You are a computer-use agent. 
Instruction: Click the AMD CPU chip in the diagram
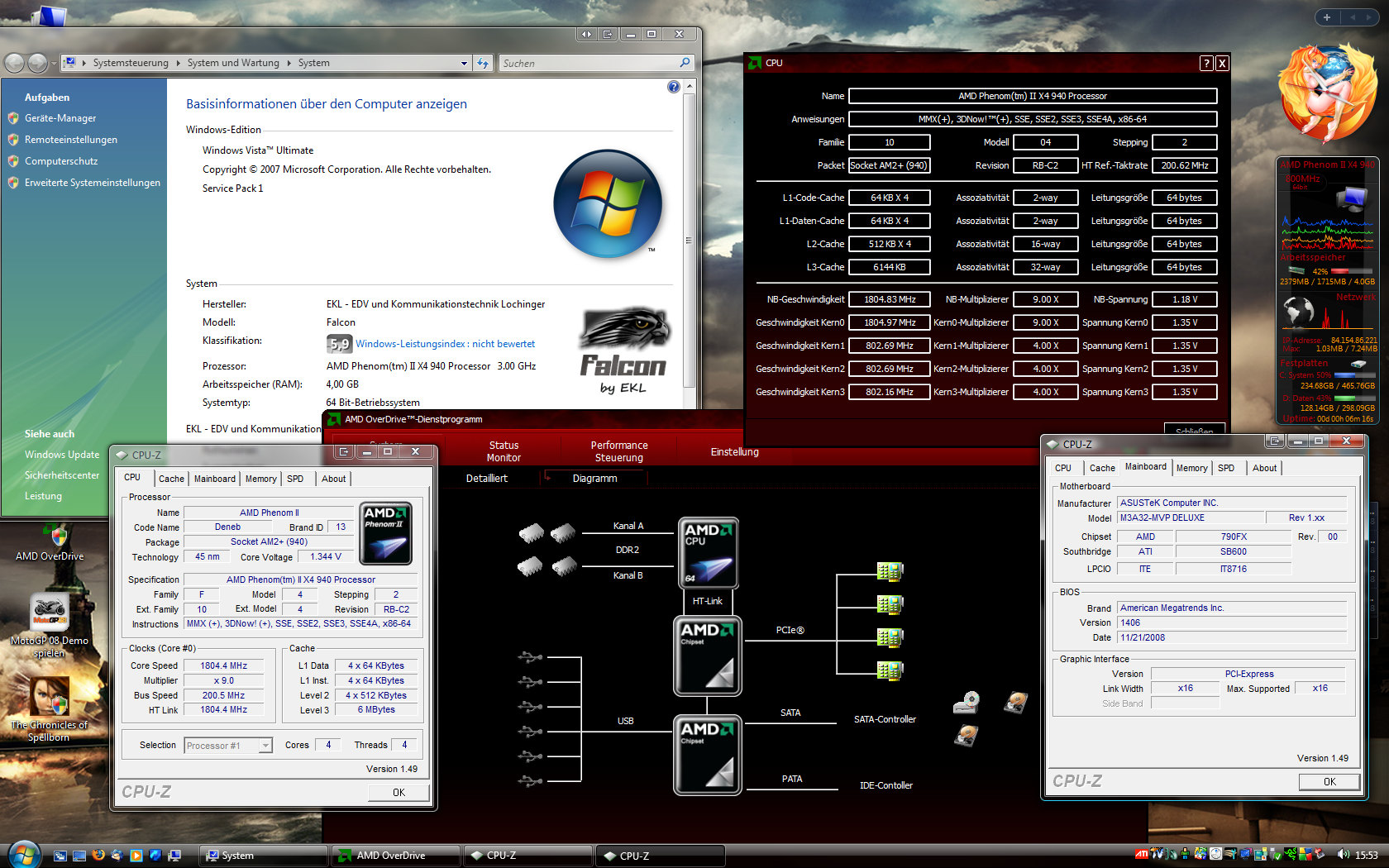click(x=708, y=552)
